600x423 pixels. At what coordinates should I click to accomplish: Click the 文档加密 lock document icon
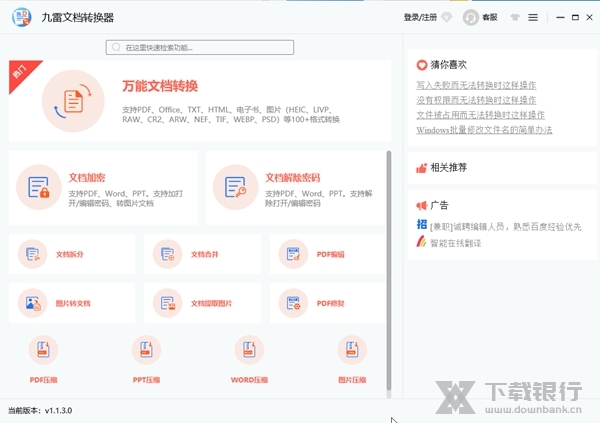click(x=39, y=187)
